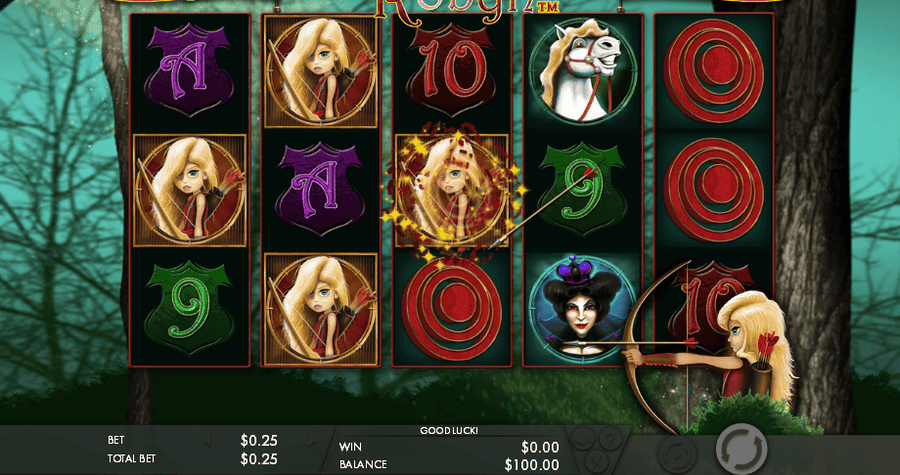This screenshot has height=475, width=900.
Task: Click the green 9 shield pierced by an arrow
Action: click(582, 189)
